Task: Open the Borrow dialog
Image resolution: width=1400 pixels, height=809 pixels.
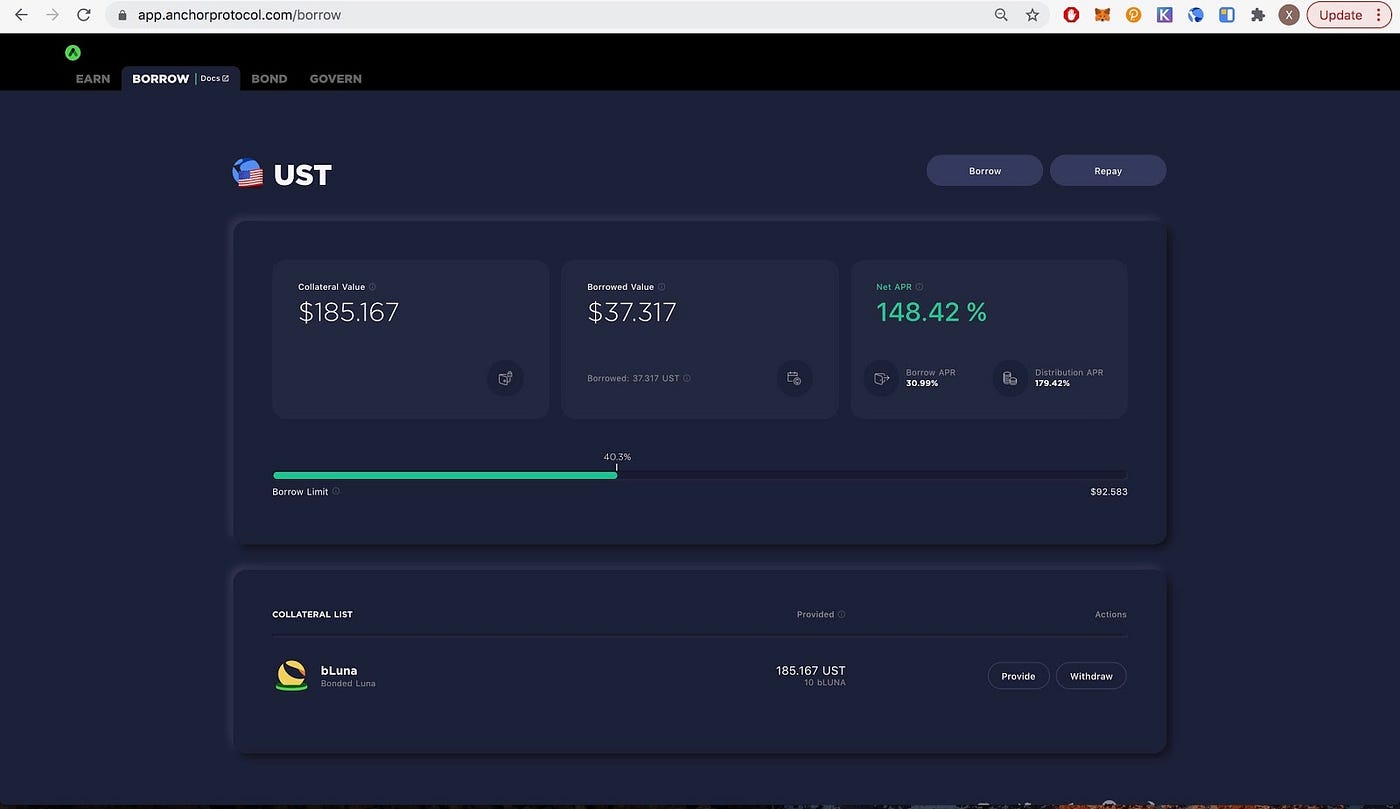Action: pyautogui.click(x=984, y=170)
